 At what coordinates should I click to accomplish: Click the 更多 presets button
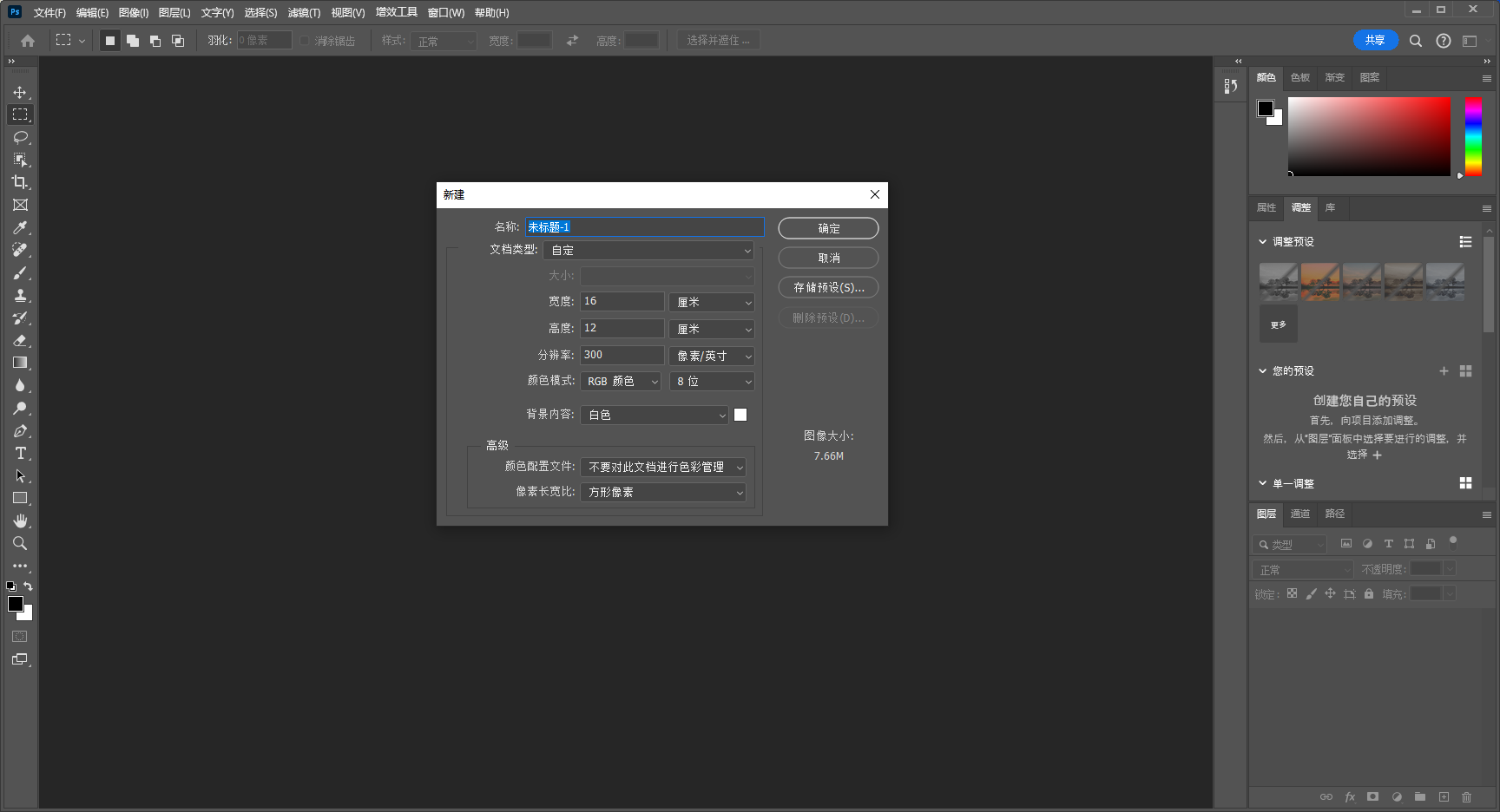(1279, 324)
